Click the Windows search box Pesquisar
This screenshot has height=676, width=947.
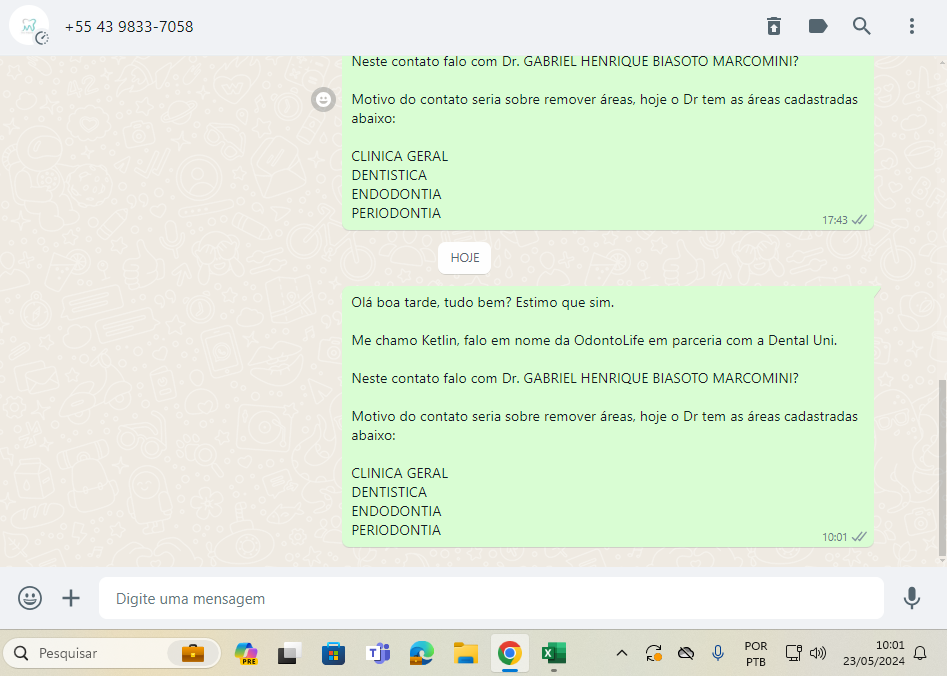point(112,653)
